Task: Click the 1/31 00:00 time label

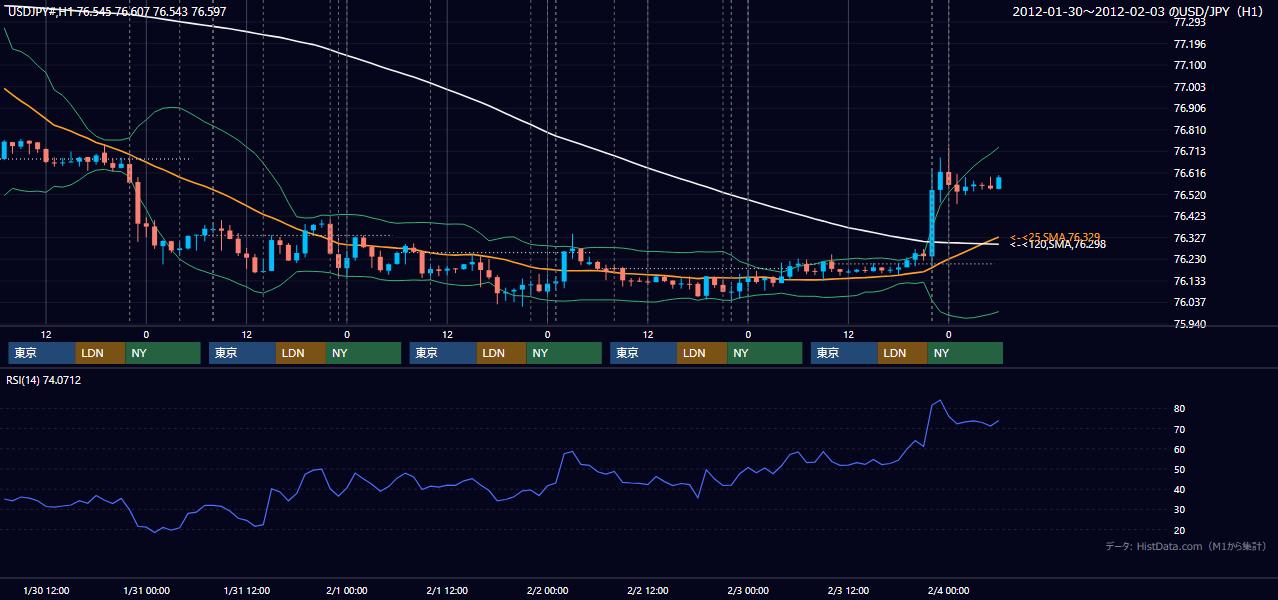Action: (x=146, y=590)
